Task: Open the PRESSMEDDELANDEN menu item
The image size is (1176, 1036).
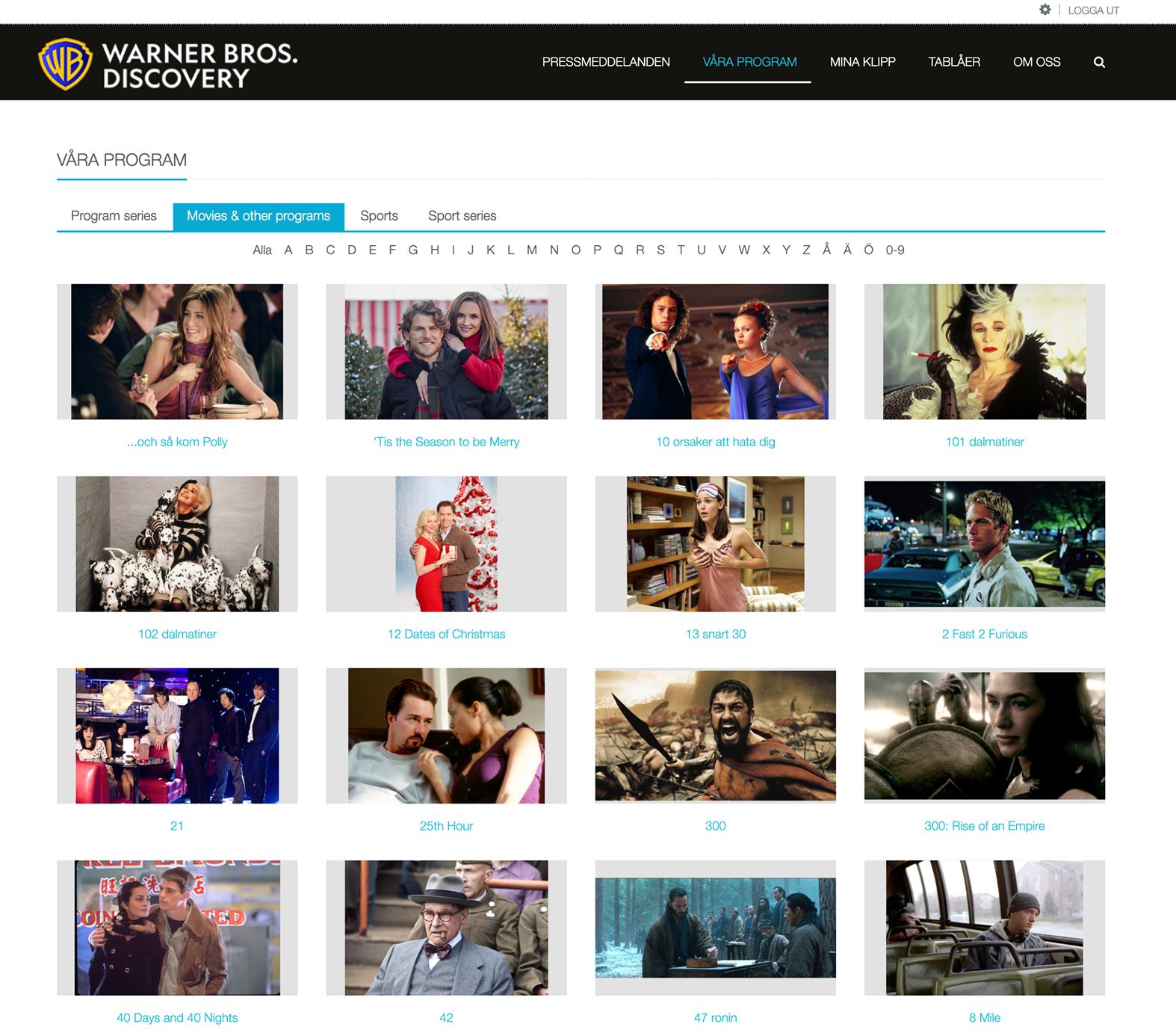Action: pos(606,62)
